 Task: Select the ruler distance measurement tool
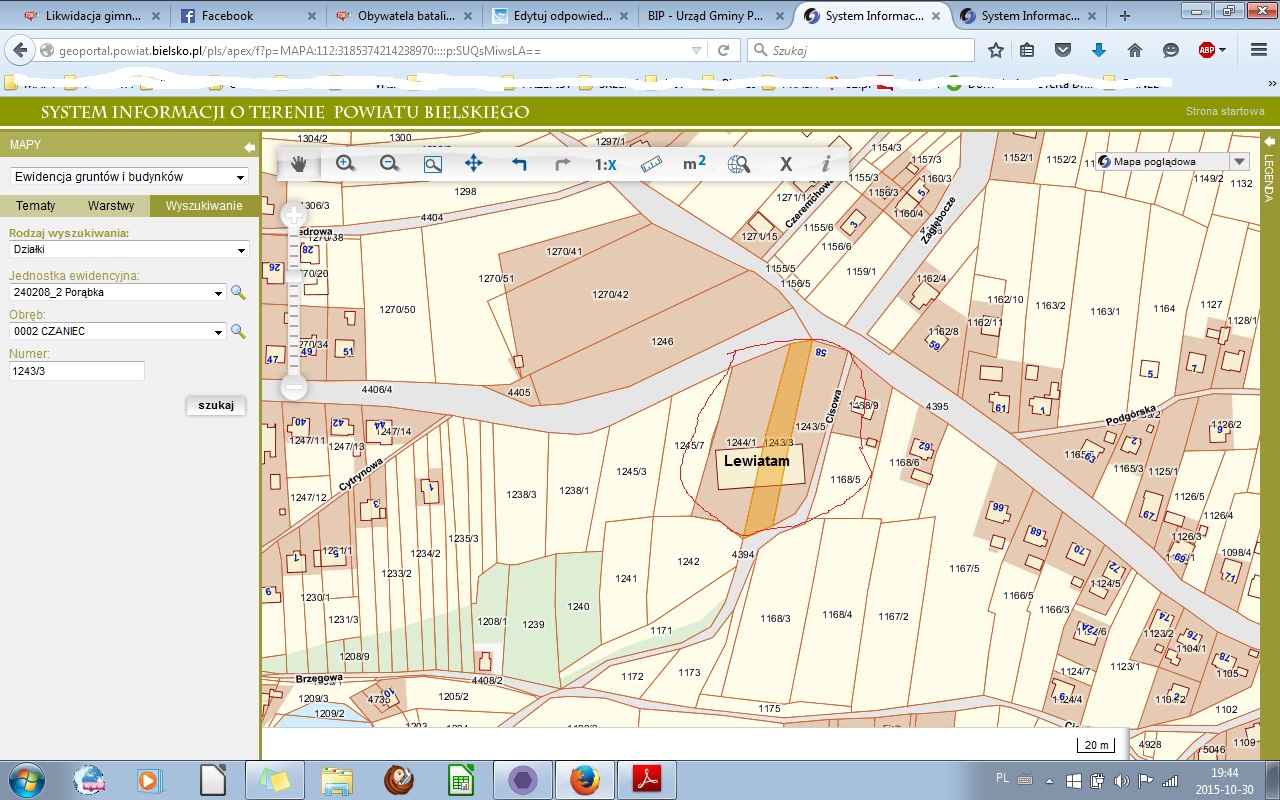652,165
